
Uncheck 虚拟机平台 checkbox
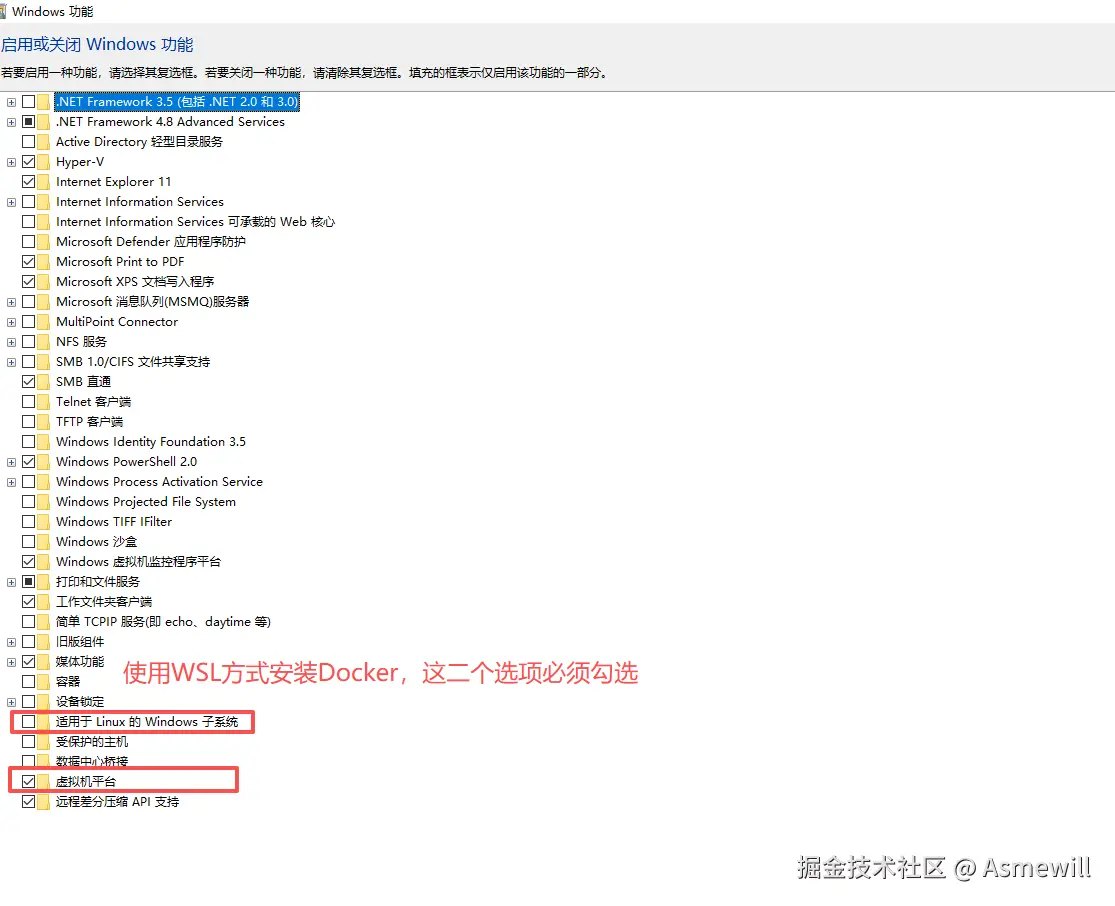(28, 782)
